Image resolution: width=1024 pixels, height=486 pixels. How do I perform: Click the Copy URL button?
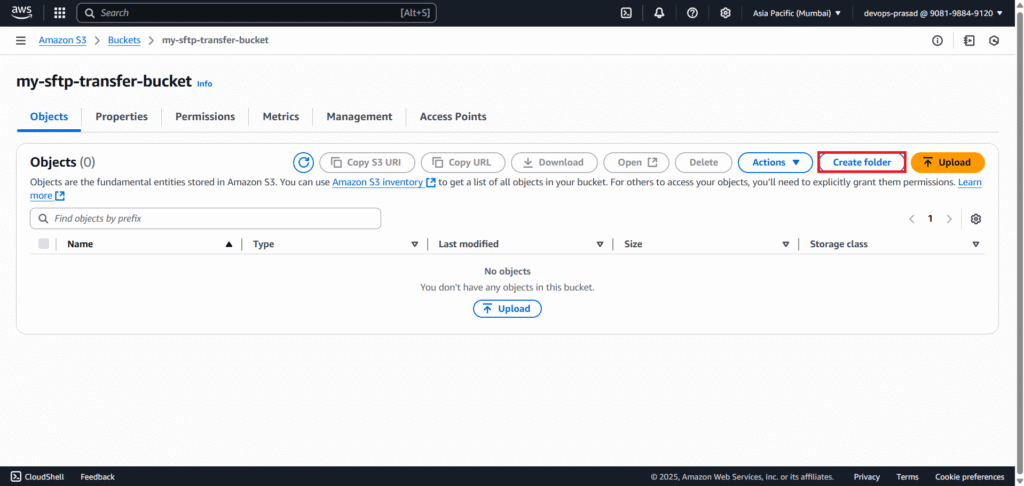[x=463, y=162]
